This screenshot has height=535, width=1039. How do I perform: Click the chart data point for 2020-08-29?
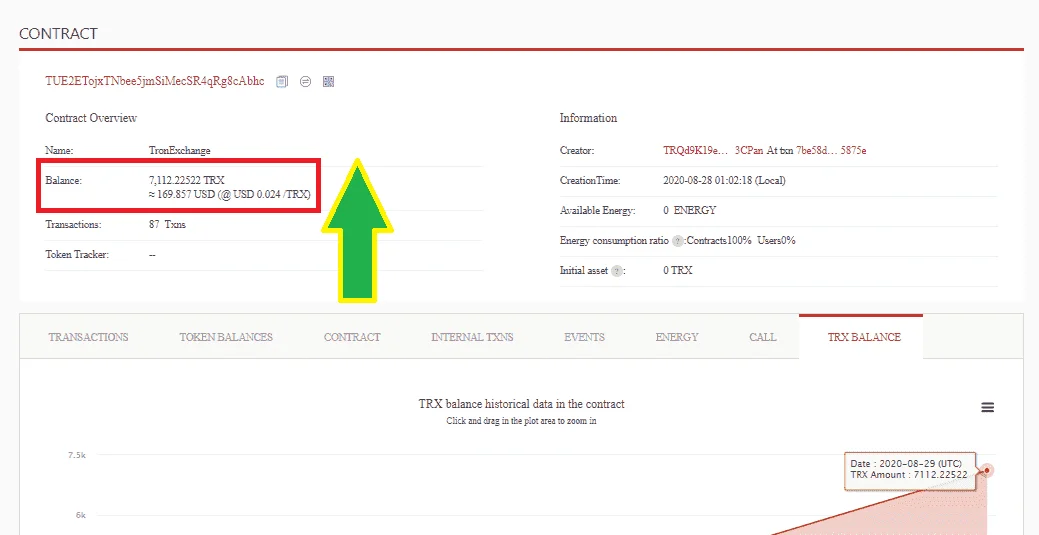point(987,470)
